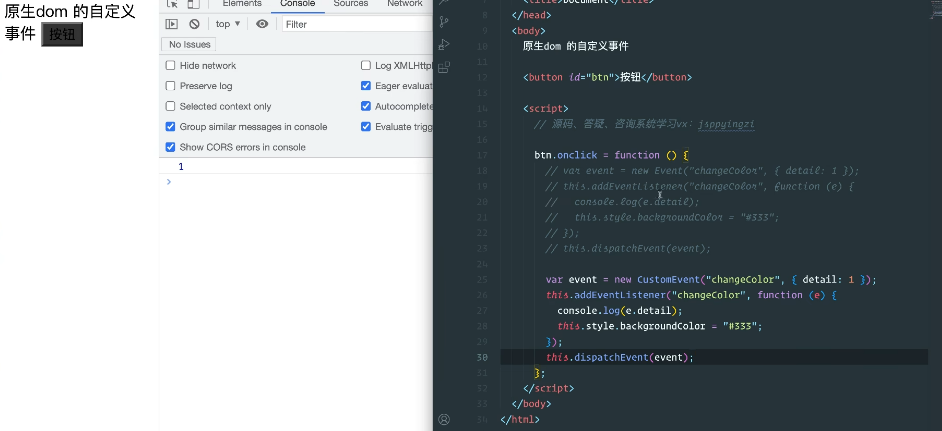Click the commented this.dispatchEvent(event) on line 23
Image resolution: width=942 pixels, height=431 pixels.
(x=628, y=249)
